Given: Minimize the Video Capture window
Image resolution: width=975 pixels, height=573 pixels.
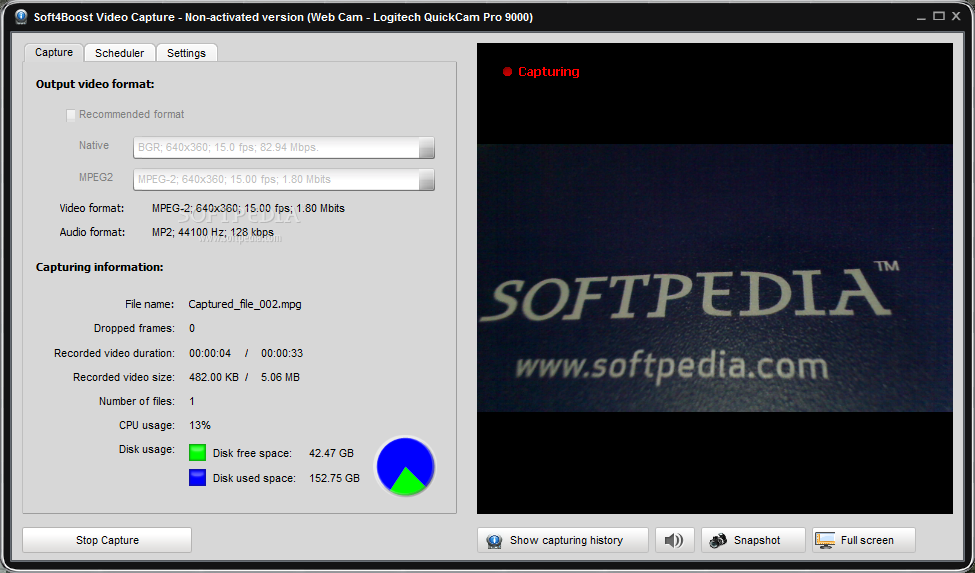Looking at the screenshot, I should coord(921,17).
